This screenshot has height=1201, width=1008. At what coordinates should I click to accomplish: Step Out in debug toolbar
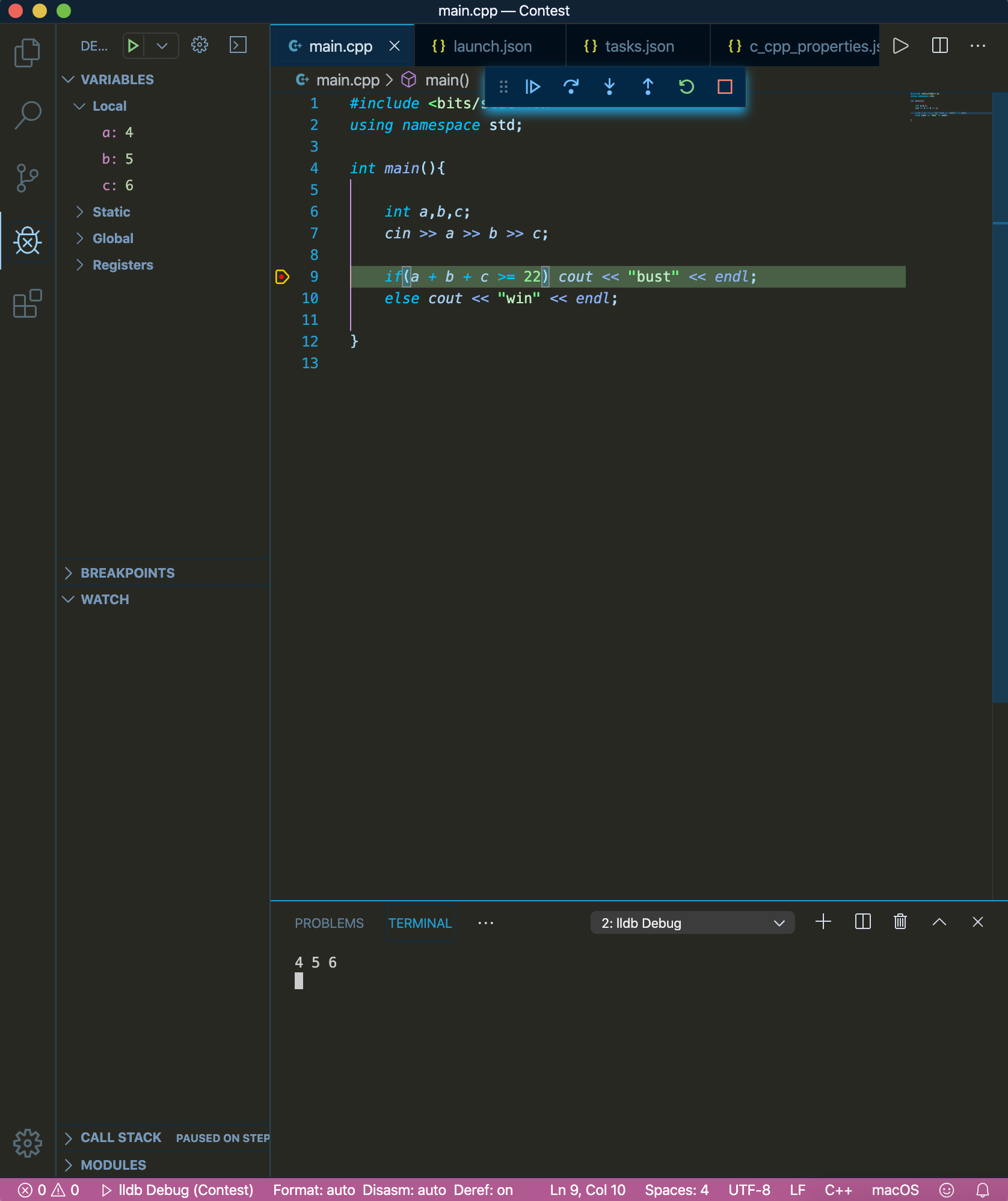pyautogui.click(x=648, y=87)
